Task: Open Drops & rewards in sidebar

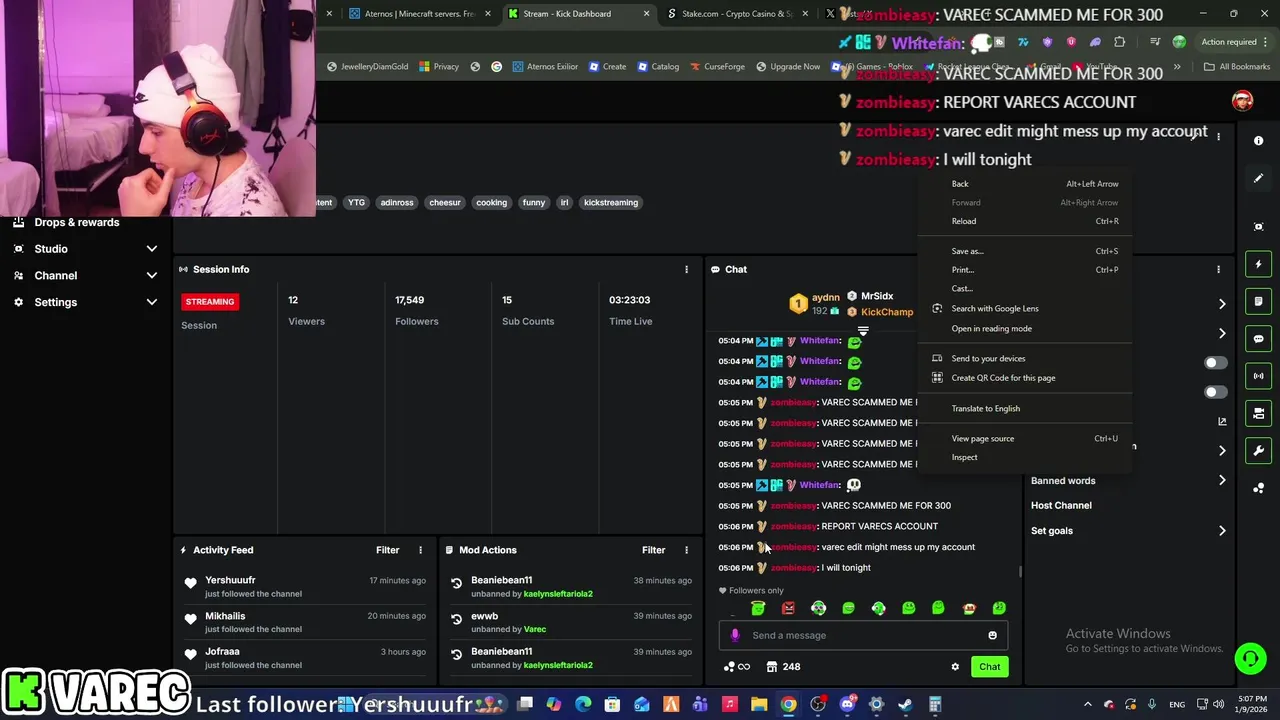Action: (x=66, y=222)
